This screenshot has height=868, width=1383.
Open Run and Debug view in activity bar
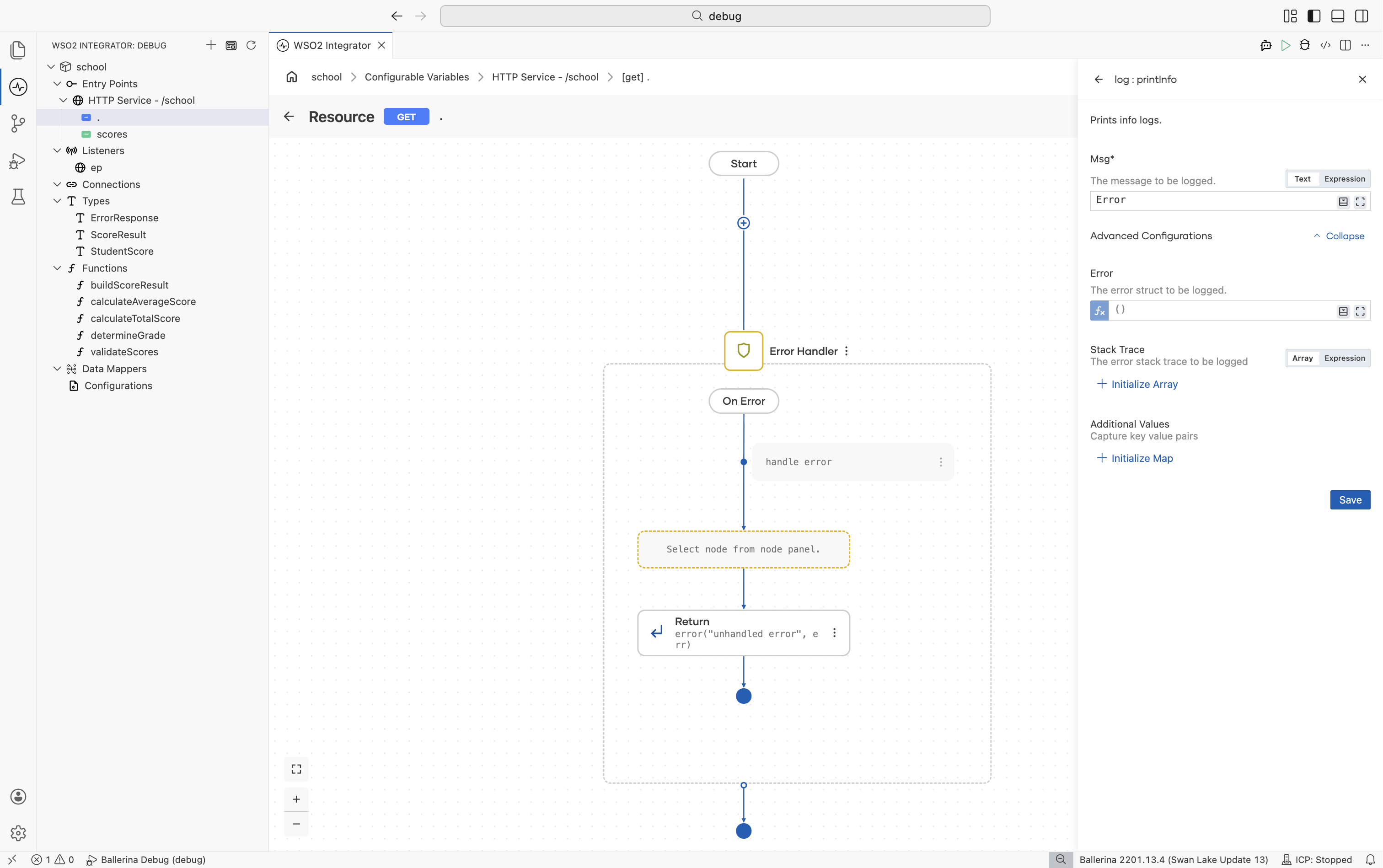[x=18, y=161]
